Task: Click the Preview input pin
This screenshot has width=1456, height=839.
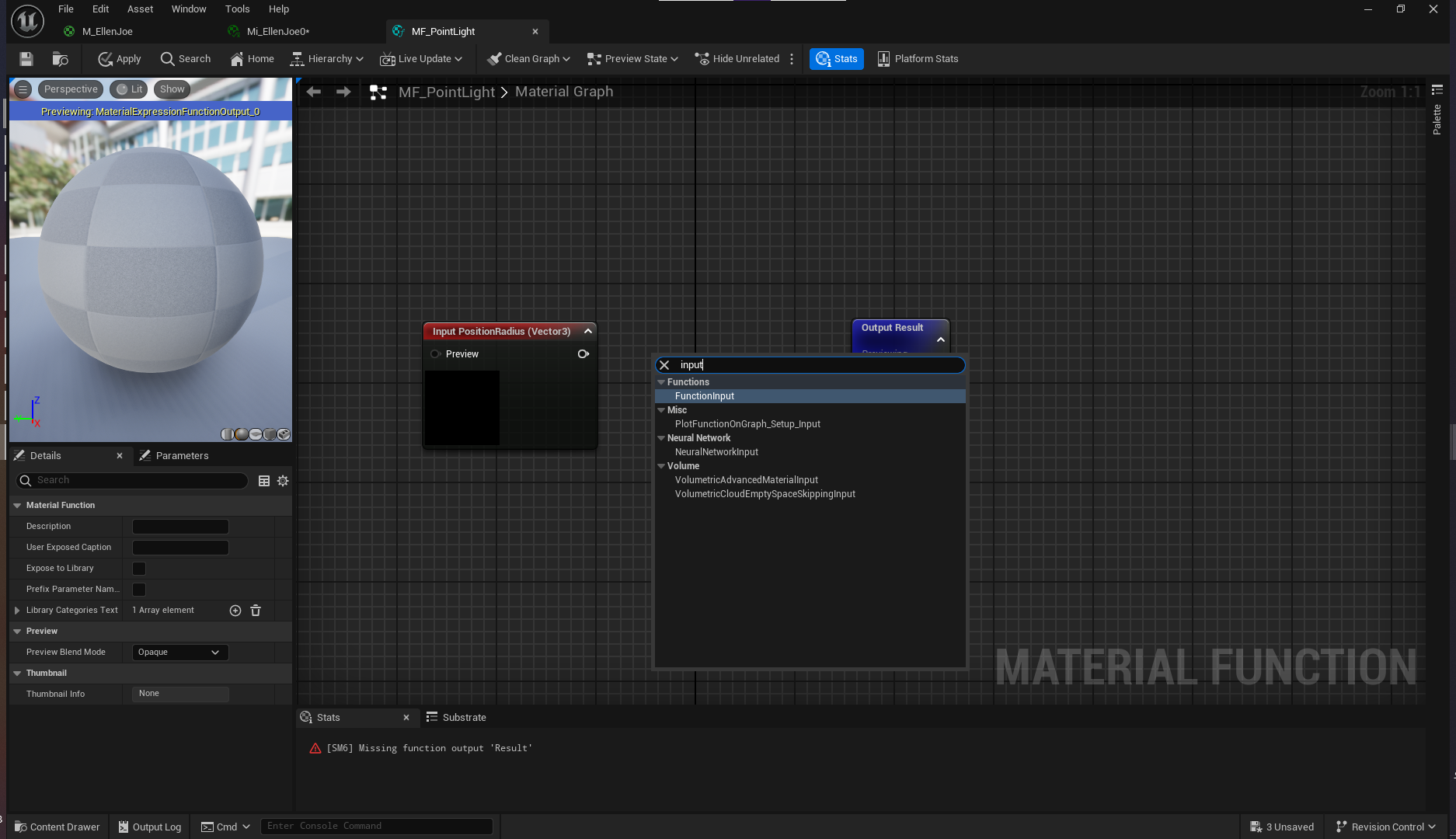Action: pos(435,354)
